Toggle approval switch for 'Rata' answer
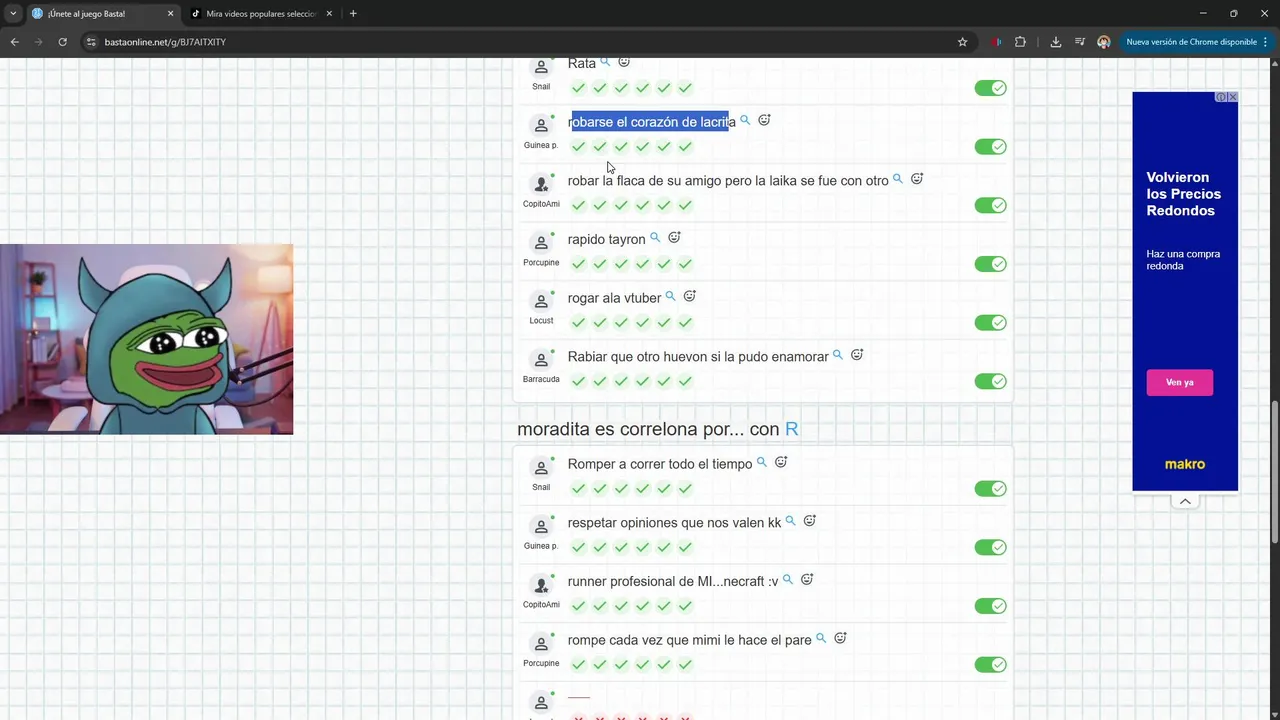The image size is (1280, 720). point(990,88)
